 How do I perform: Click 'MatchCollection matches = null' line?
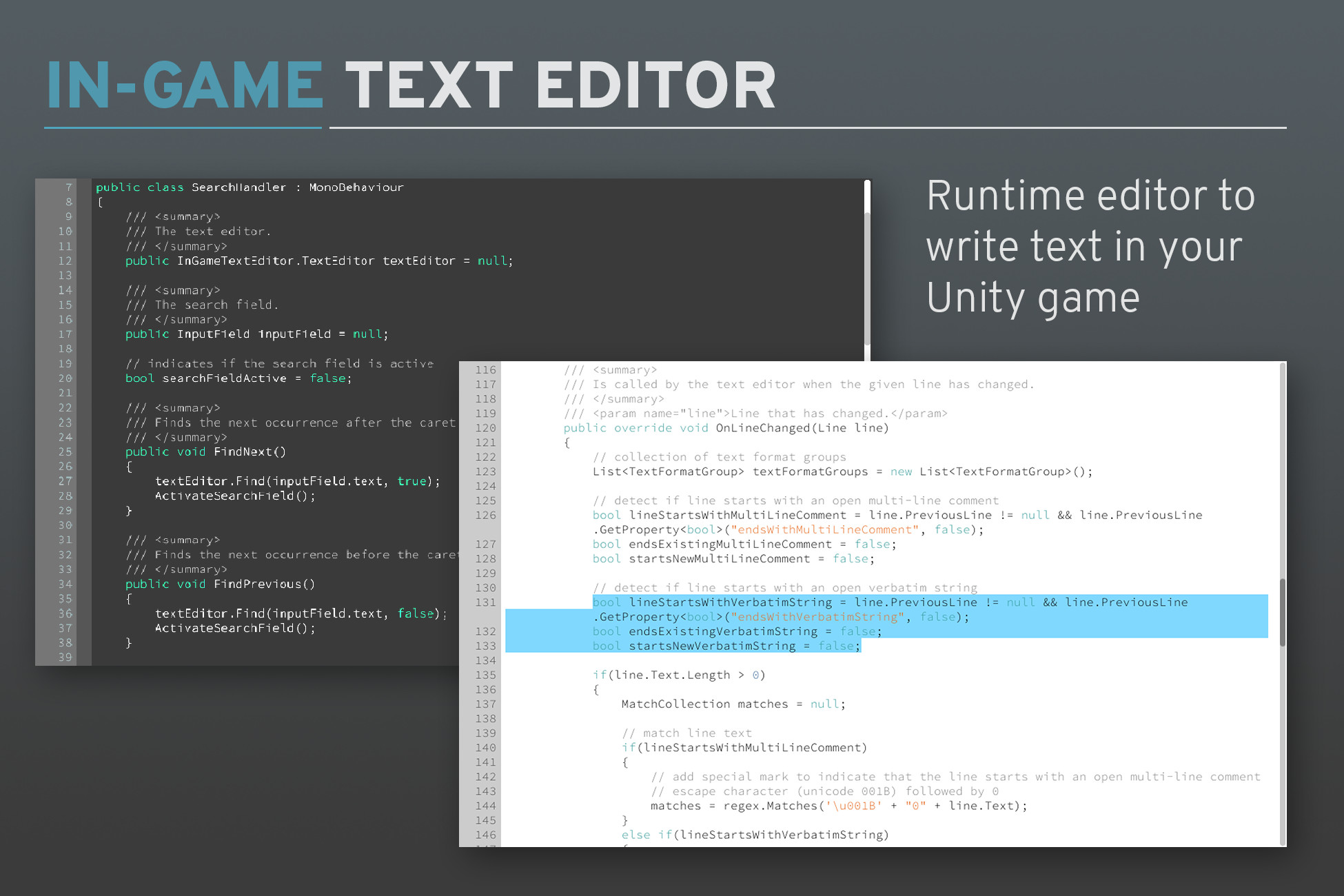[x=733, y=704]
